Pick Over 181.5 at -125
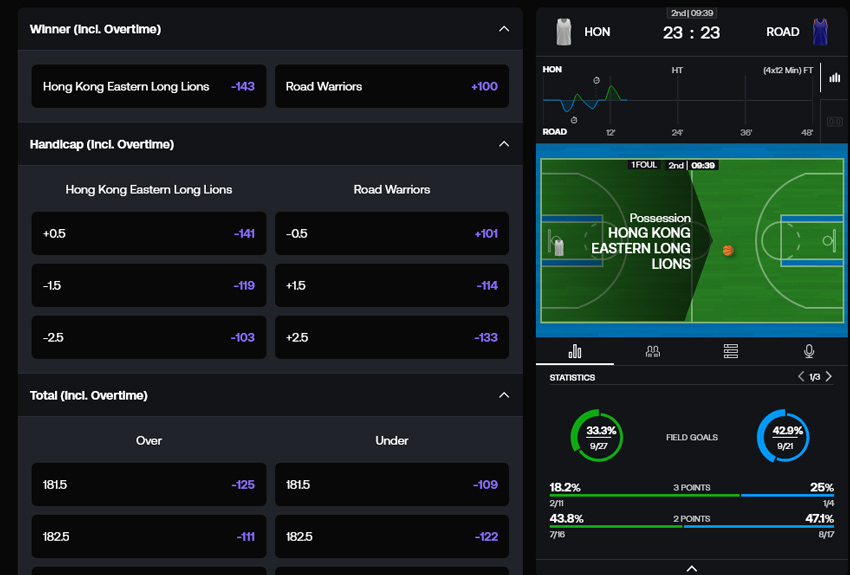The width and height of the screenshot is (850, 575). coord(149,484)
